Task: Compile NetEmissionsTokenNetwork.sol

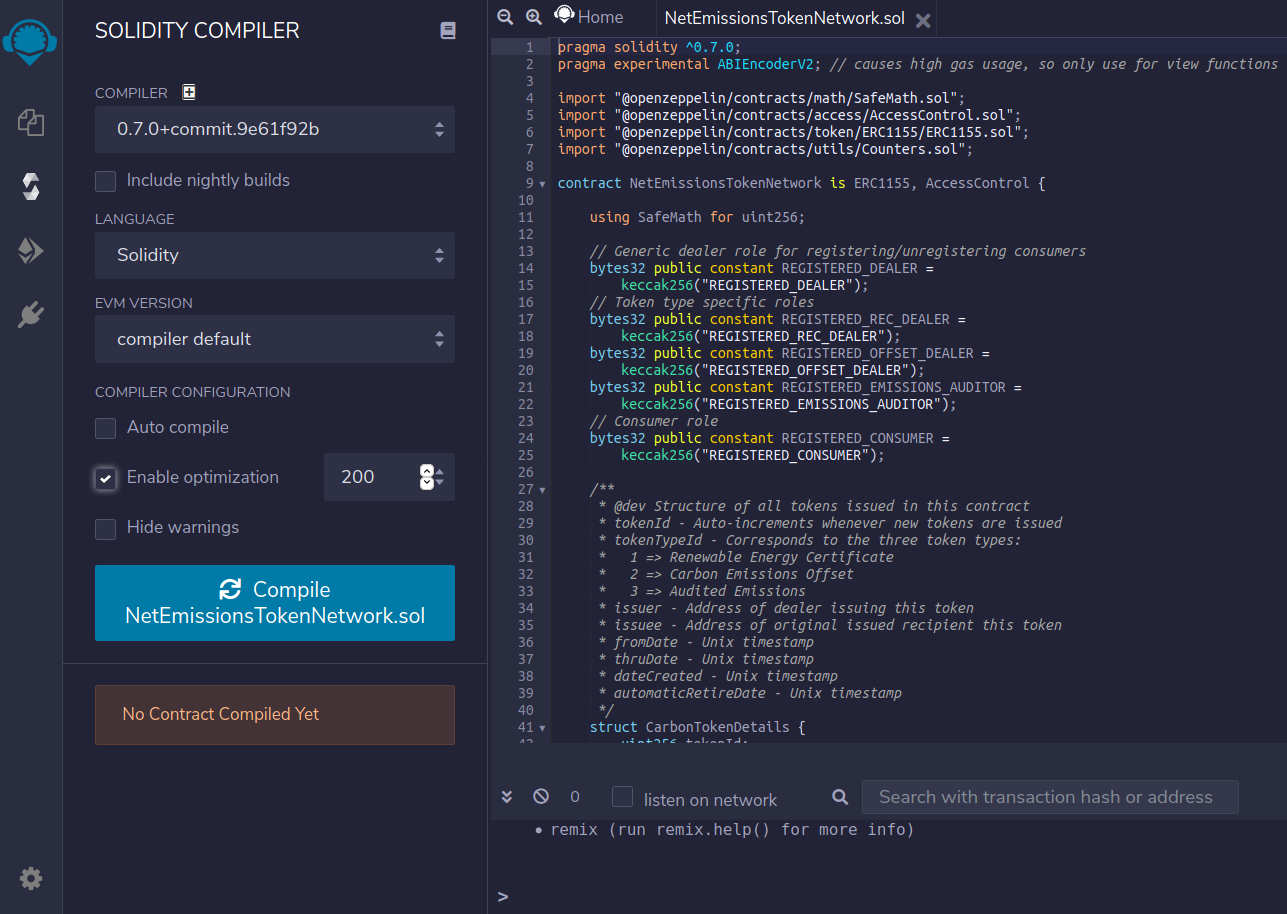Action: (x=275, y=603)
